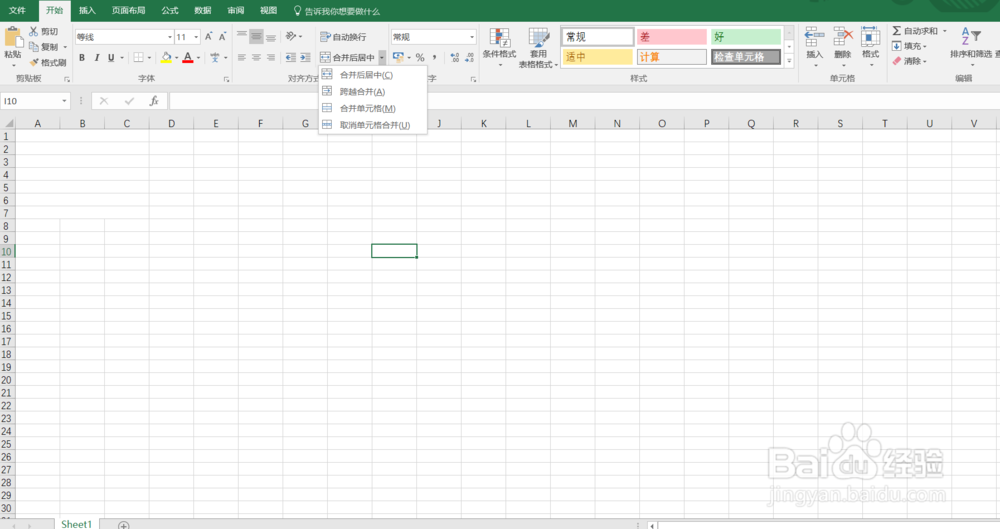
Task: Click the red font color A button
Action: point(188,57)
